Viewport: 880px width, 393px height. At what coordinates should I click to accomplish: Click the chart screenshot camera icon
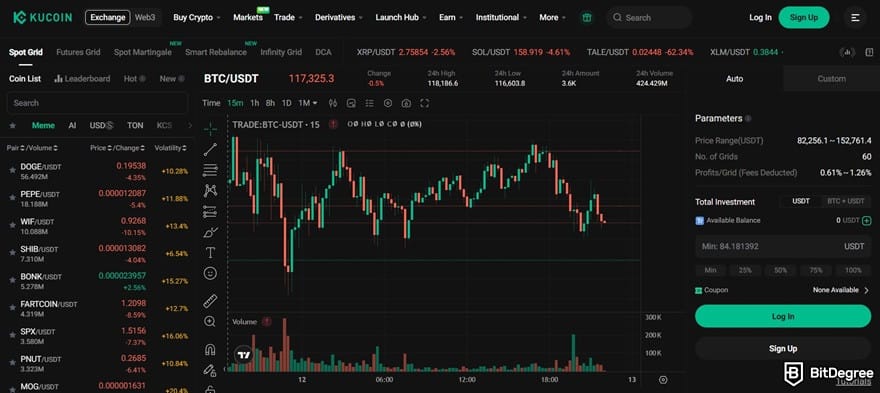pyautogui.click(x=406, y=103)
